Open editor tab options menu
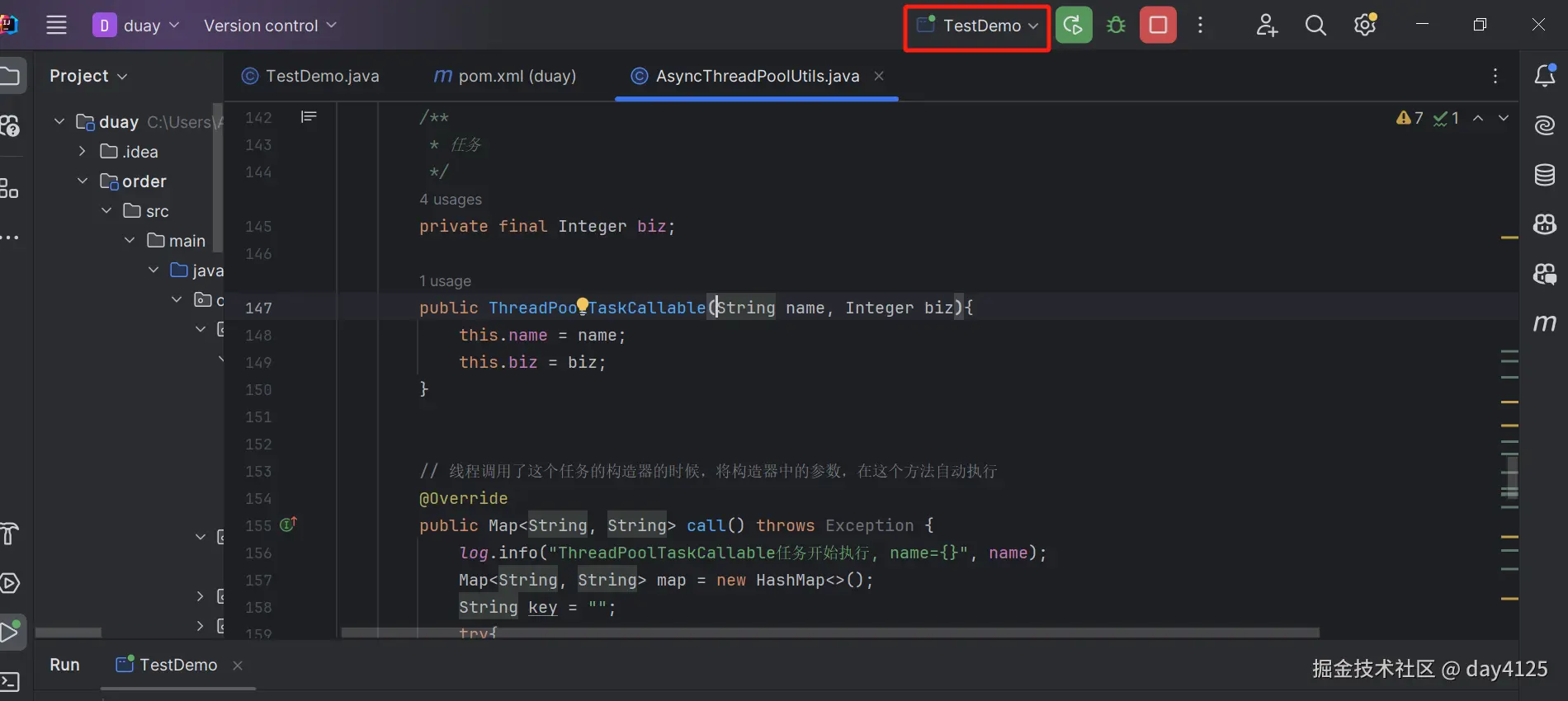The height and width of the screenshot is (701, 1568). click(x=1495, y=76)
